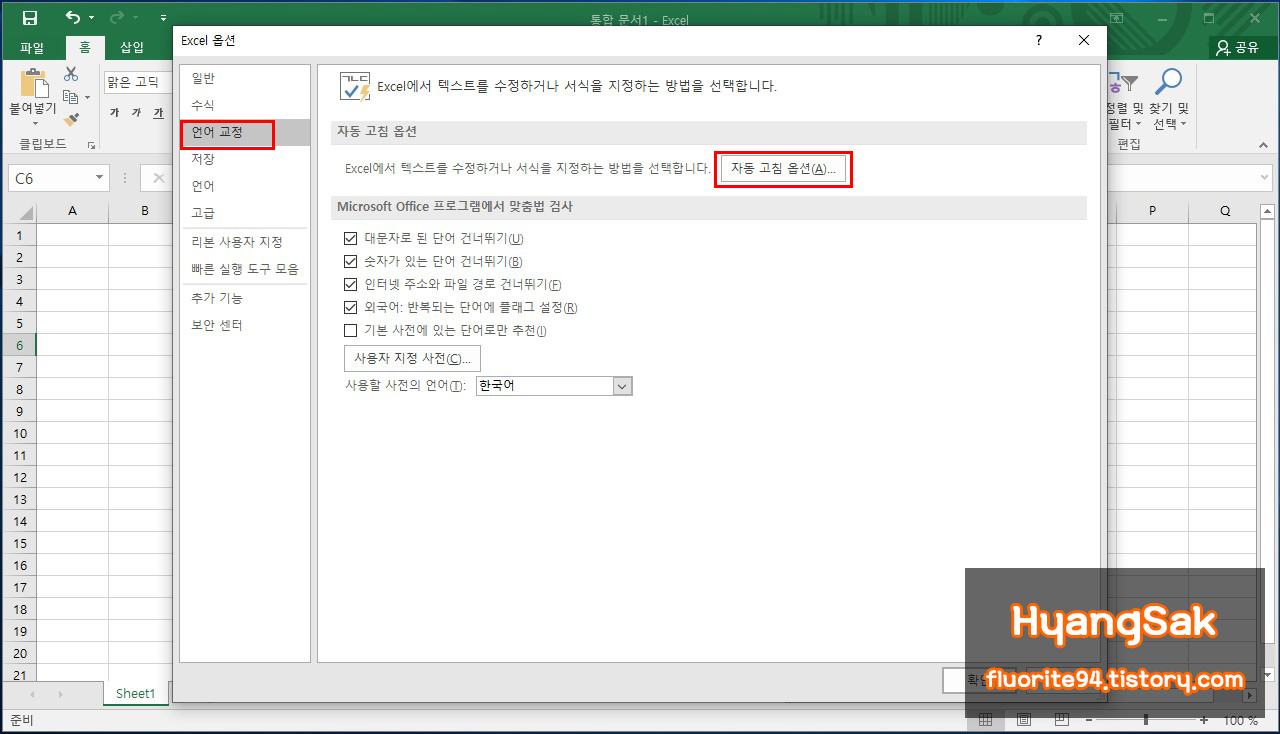Close the Excel 옵션 dialog
Screen dimensions: 1280x734
1084,41
